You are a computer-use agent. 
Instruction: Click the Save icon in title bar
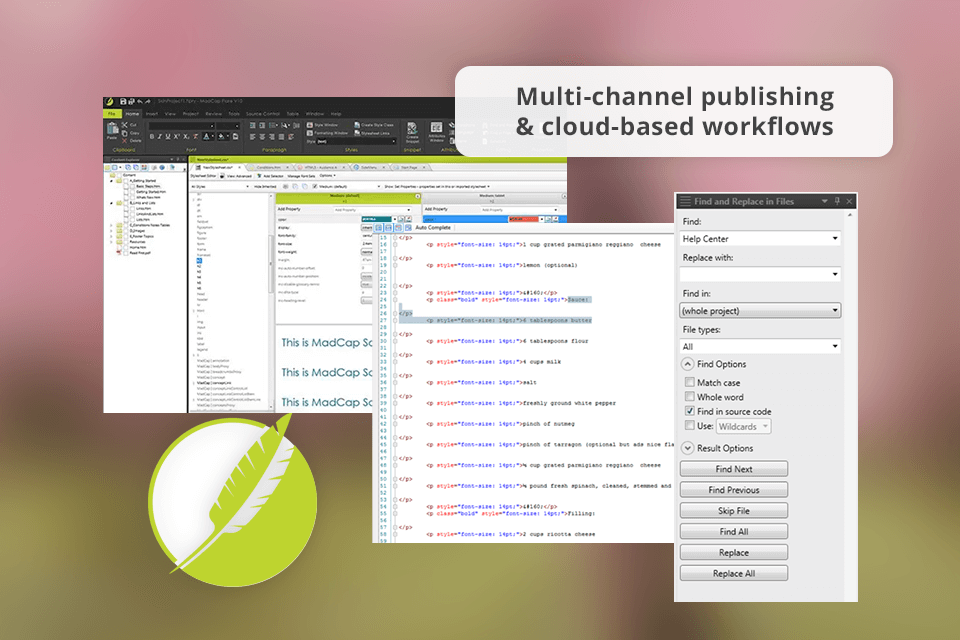click(123, 101)
